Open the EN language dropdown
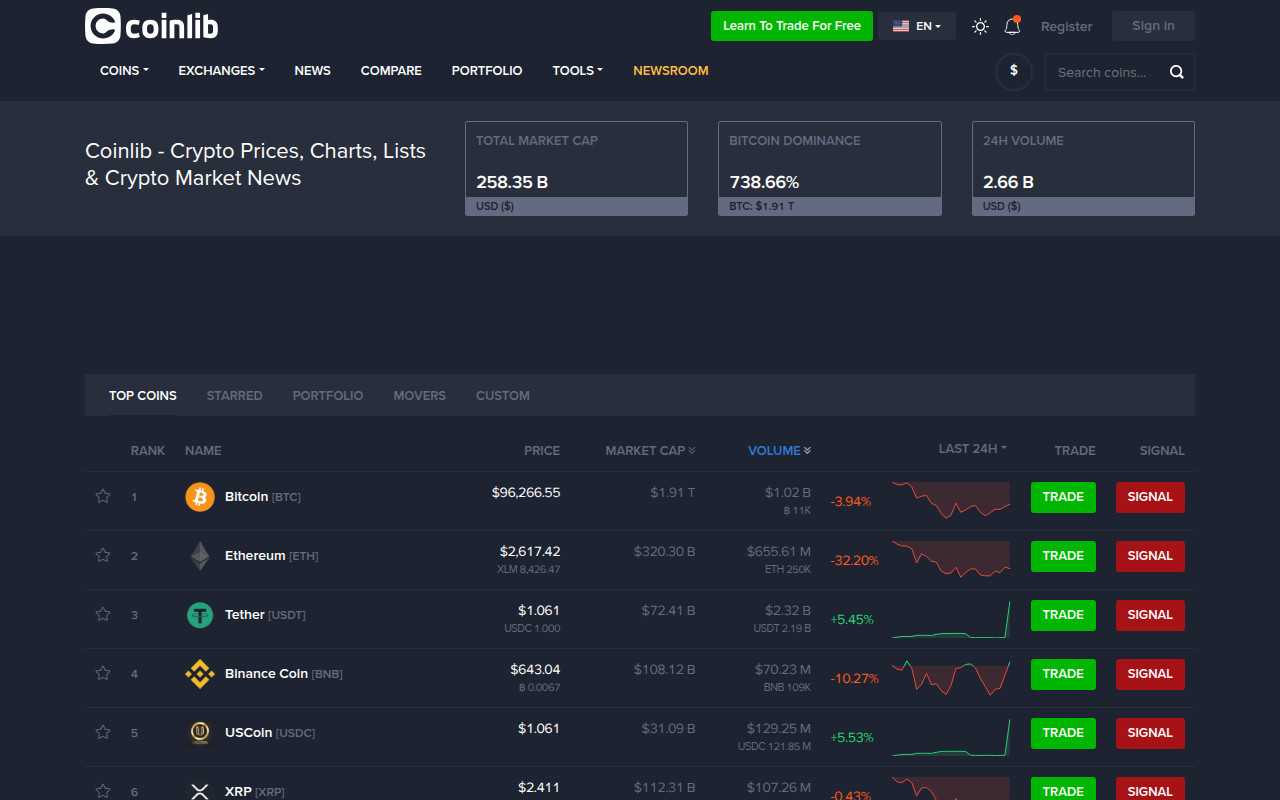Screen dimensions: 1280x800 click(x=917, y=26)
